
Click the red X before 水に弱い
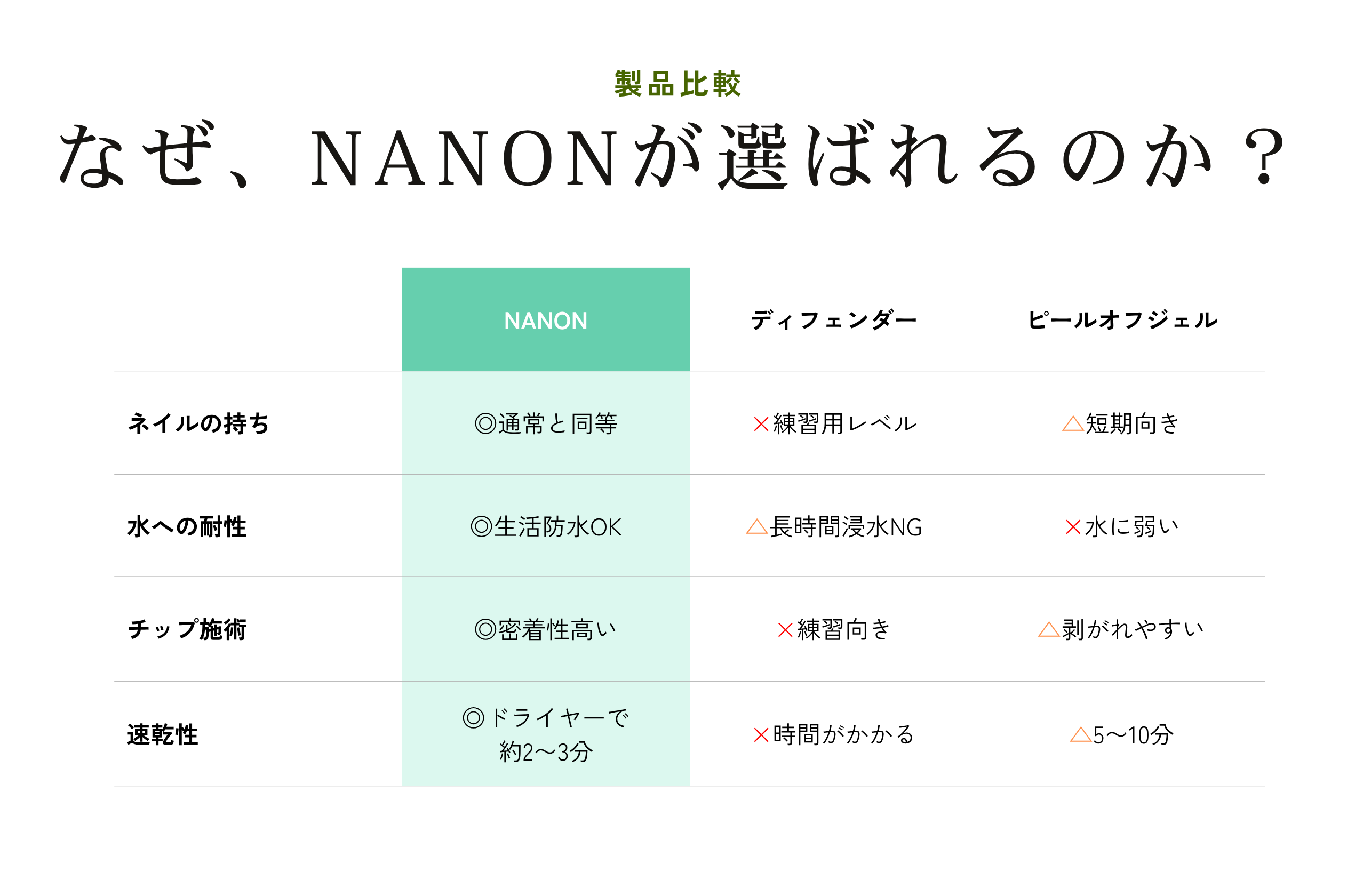coord(1073,527)
